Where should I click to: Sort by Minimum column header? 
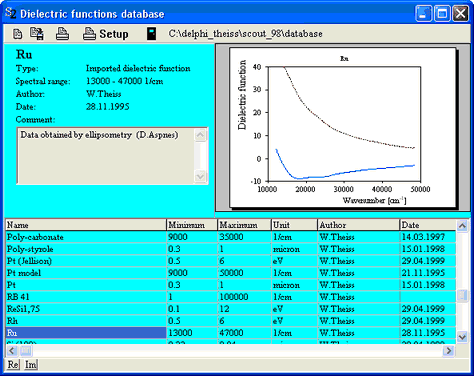tap(192, 225)
